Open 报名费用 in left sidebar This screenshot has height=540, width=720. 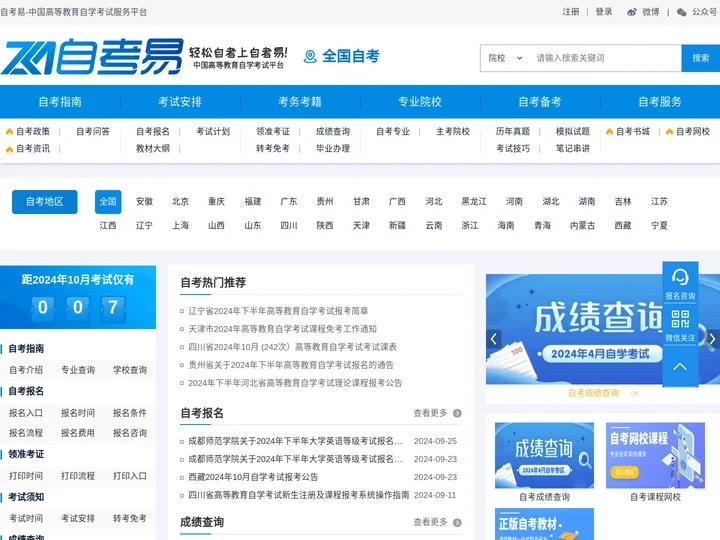[x=78, y=433]
